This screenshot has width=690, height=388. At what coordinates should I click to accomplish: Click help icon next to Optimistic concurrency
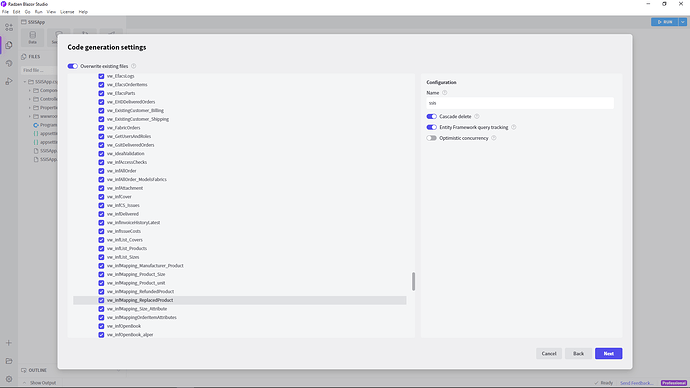click(494, 138)
